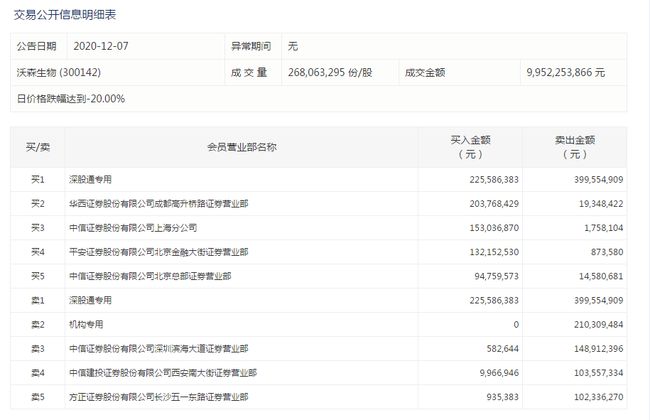Select 机构专用 member name
The image size is (650, 420).
coord(86,324)
